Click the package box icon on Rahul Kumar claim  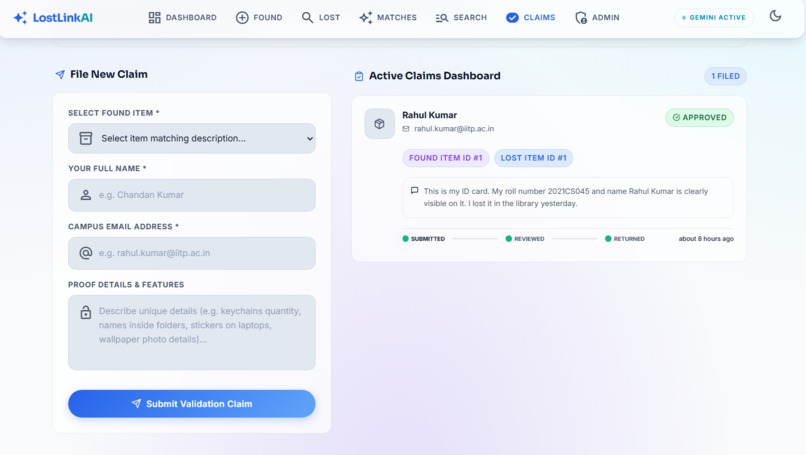379,123
